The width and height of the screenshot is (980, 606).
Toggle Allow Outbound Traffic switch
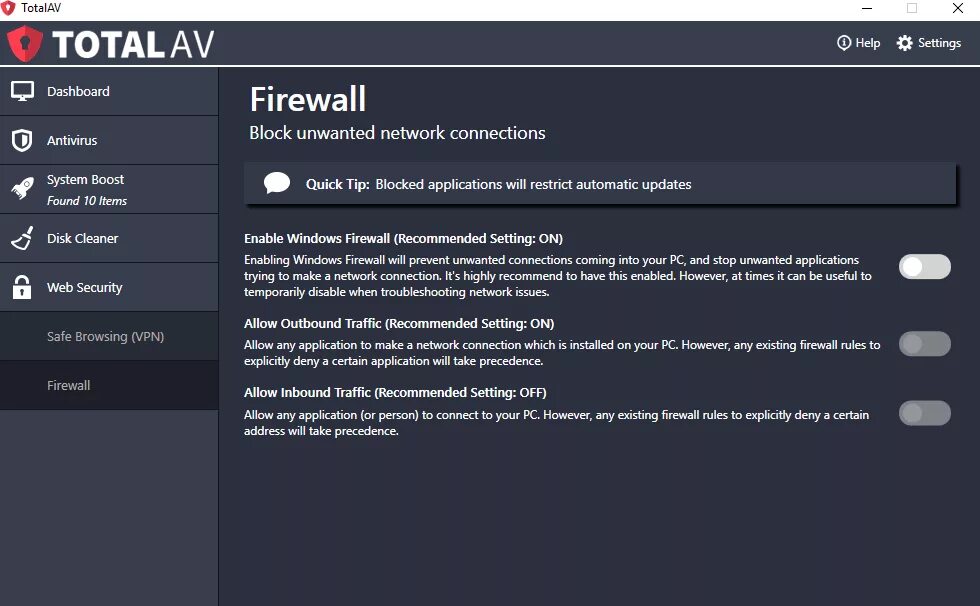(924, 344)
